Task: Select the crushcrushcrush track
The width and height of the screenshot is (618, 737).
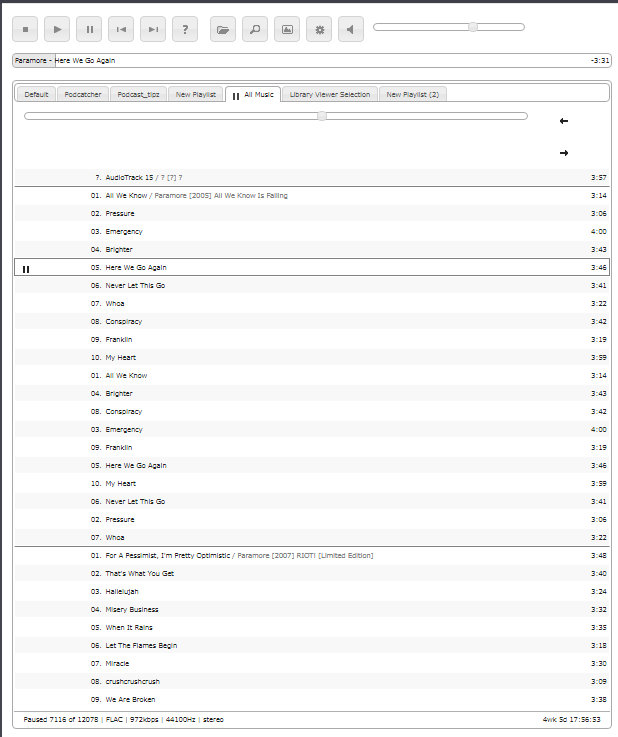Action: [x=312, y=682]
